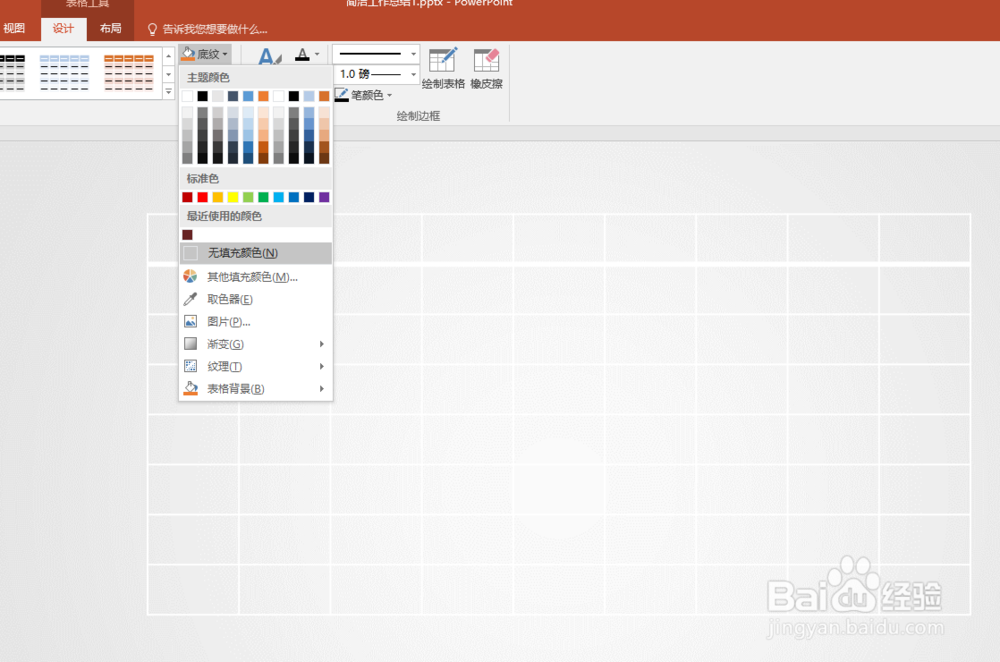Choose the 图片(P)... picture fill option
1000x662 pixels.
(256, 321)
